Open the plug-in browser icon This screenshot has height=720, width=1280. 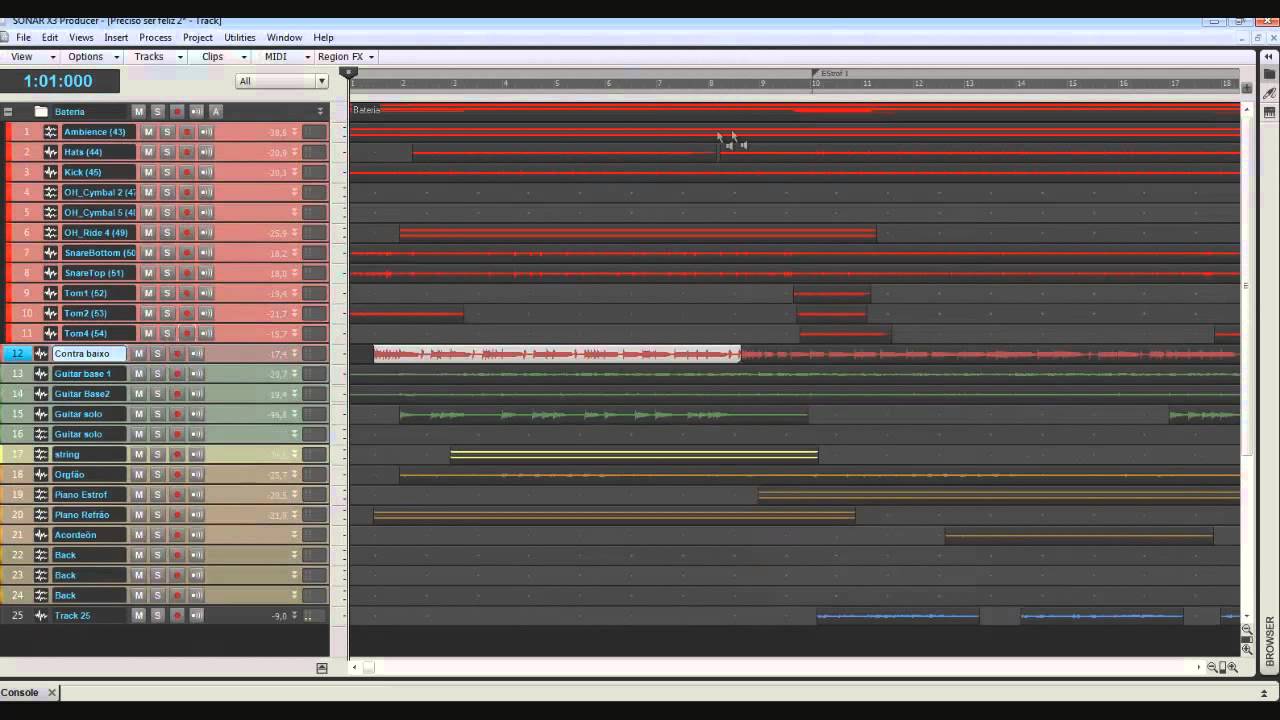[1269, 93]
